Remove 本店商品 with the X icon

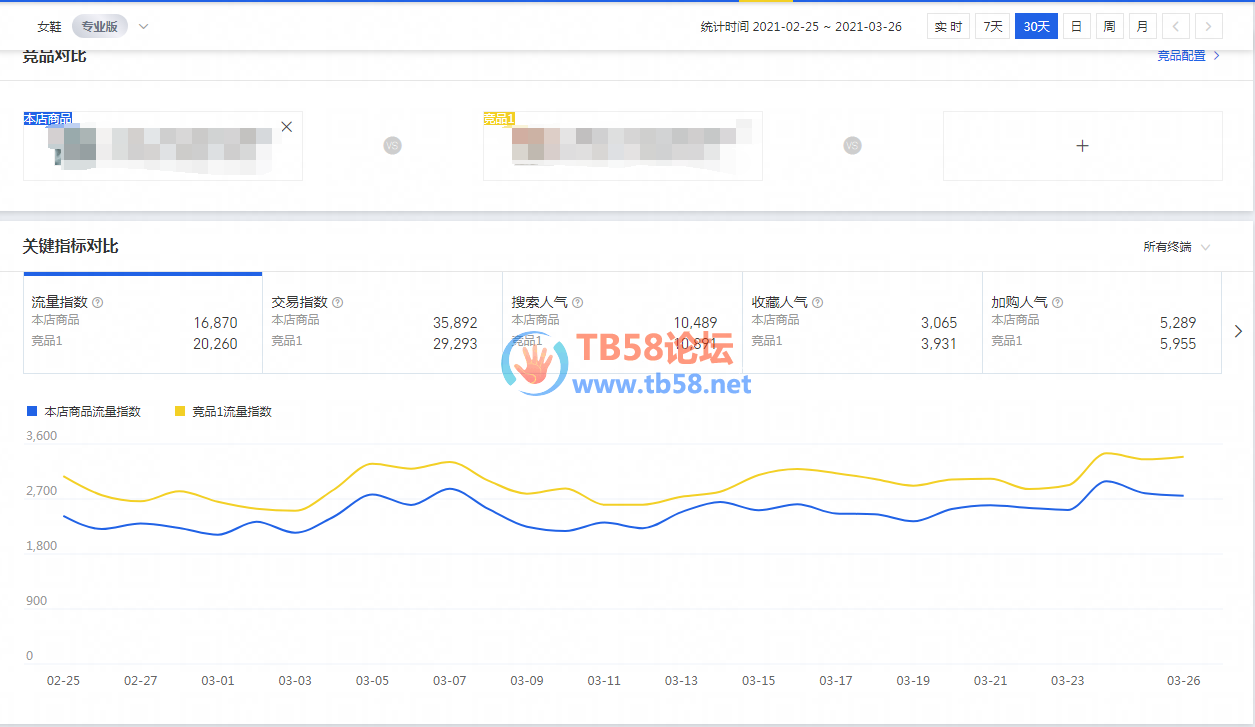coord(287,127)
